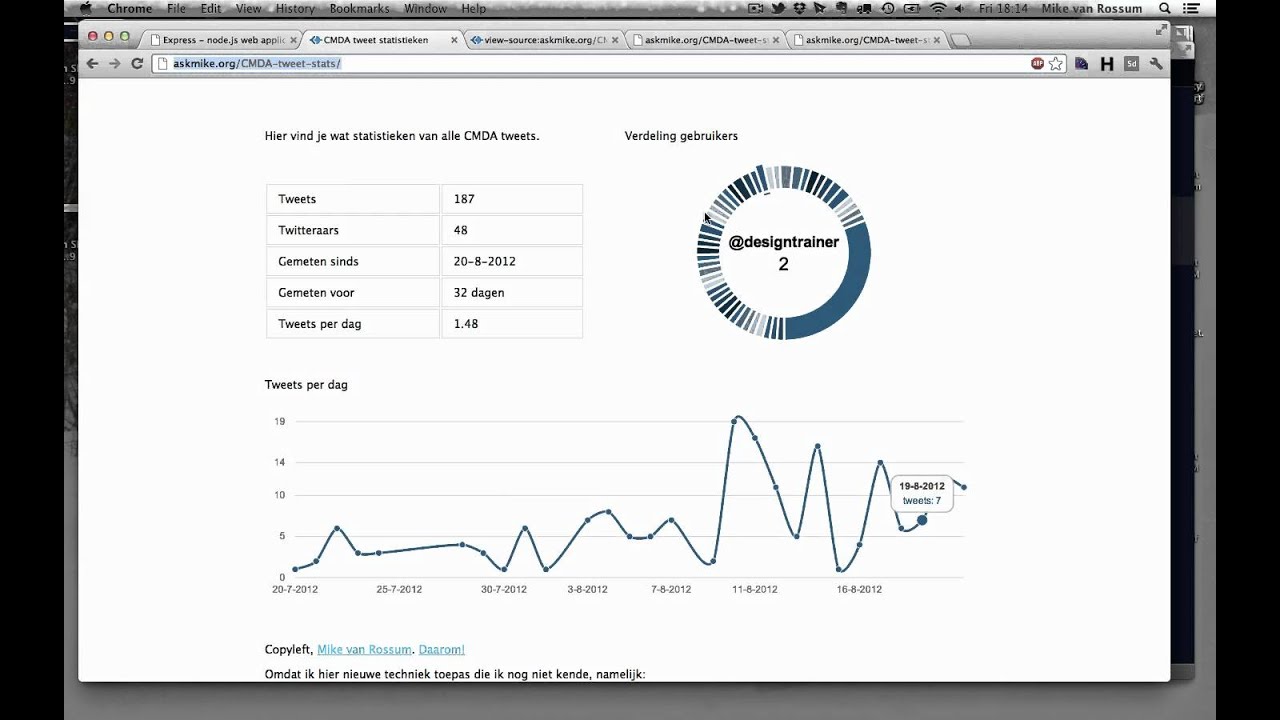Open the Wi-Fi status menu

pos(938,8)
